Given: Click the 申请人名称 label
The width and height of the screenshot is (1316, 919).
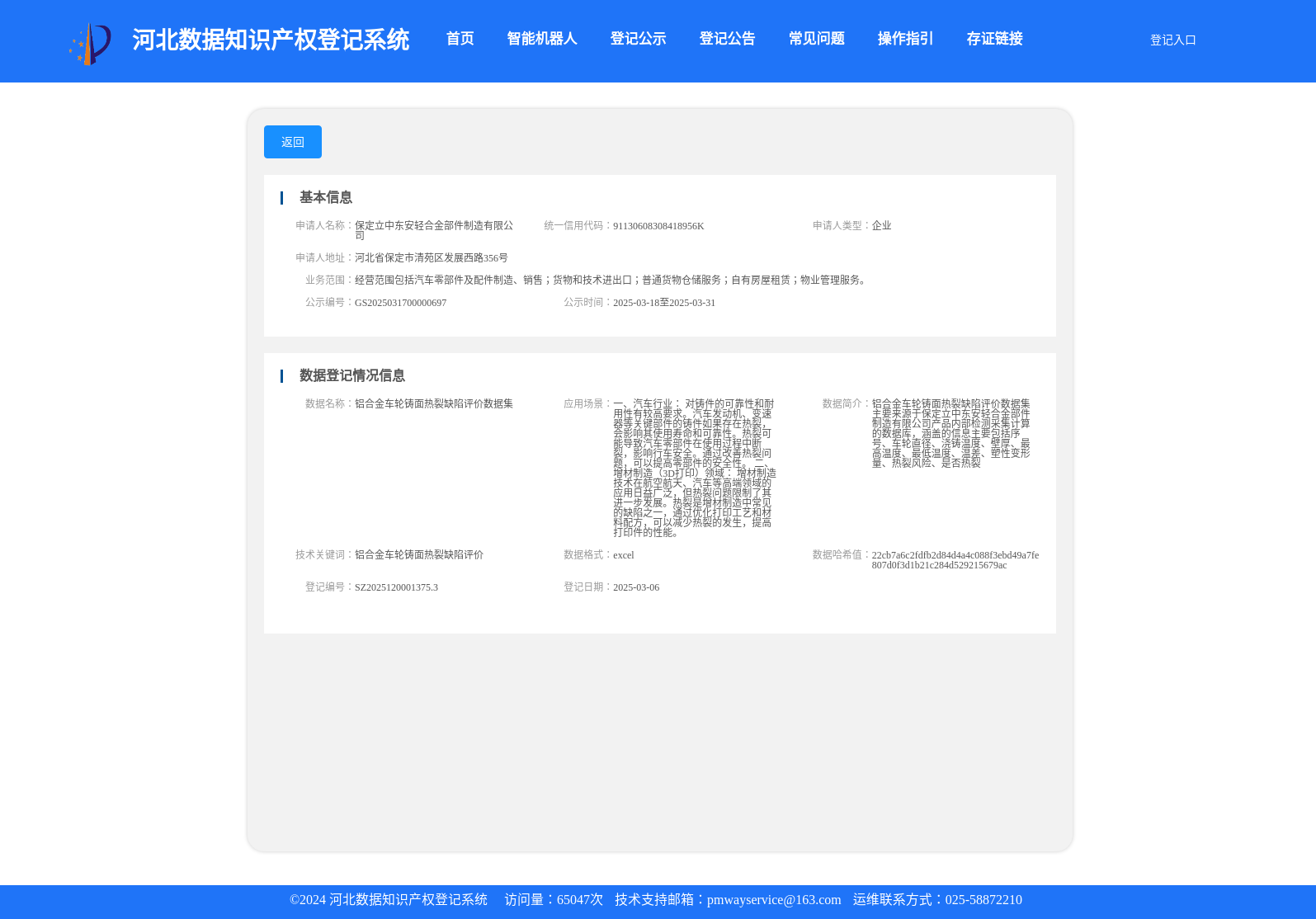Looking at the screenshot, I should click(x=323, y=225).
